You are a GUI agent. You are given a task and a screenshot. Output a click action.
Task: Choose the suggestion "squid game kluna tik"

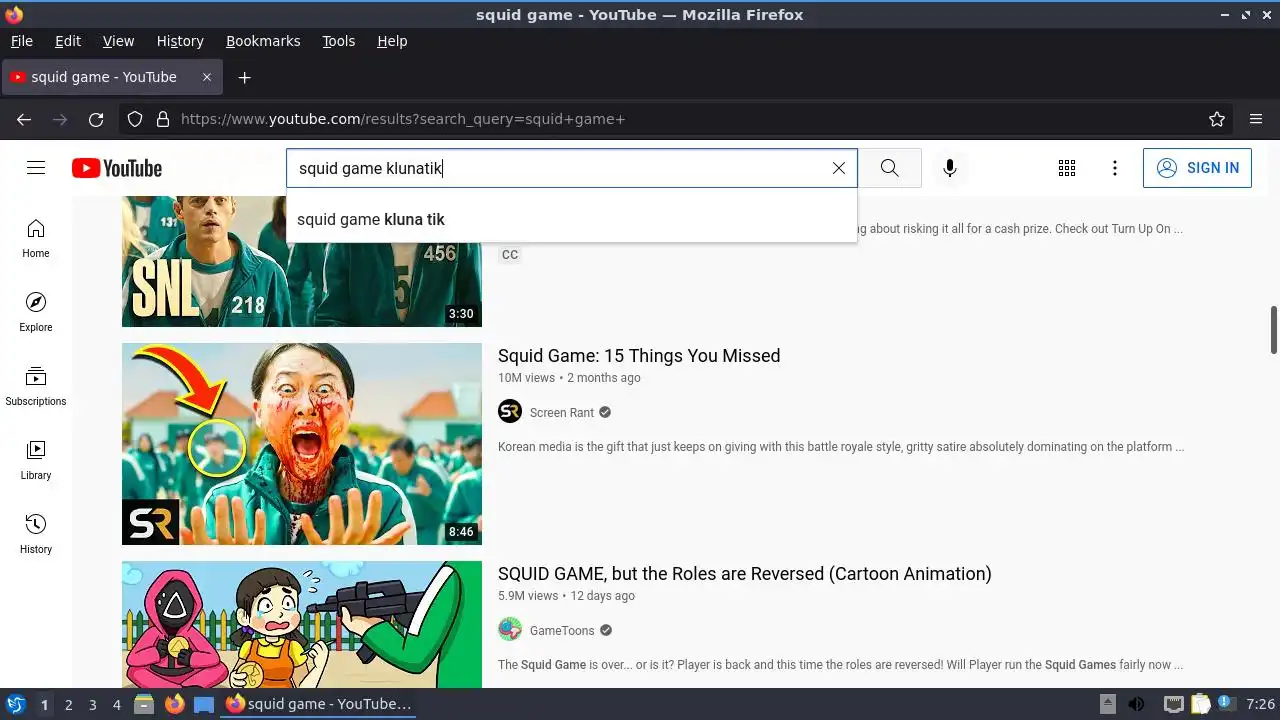coord(571,219)
